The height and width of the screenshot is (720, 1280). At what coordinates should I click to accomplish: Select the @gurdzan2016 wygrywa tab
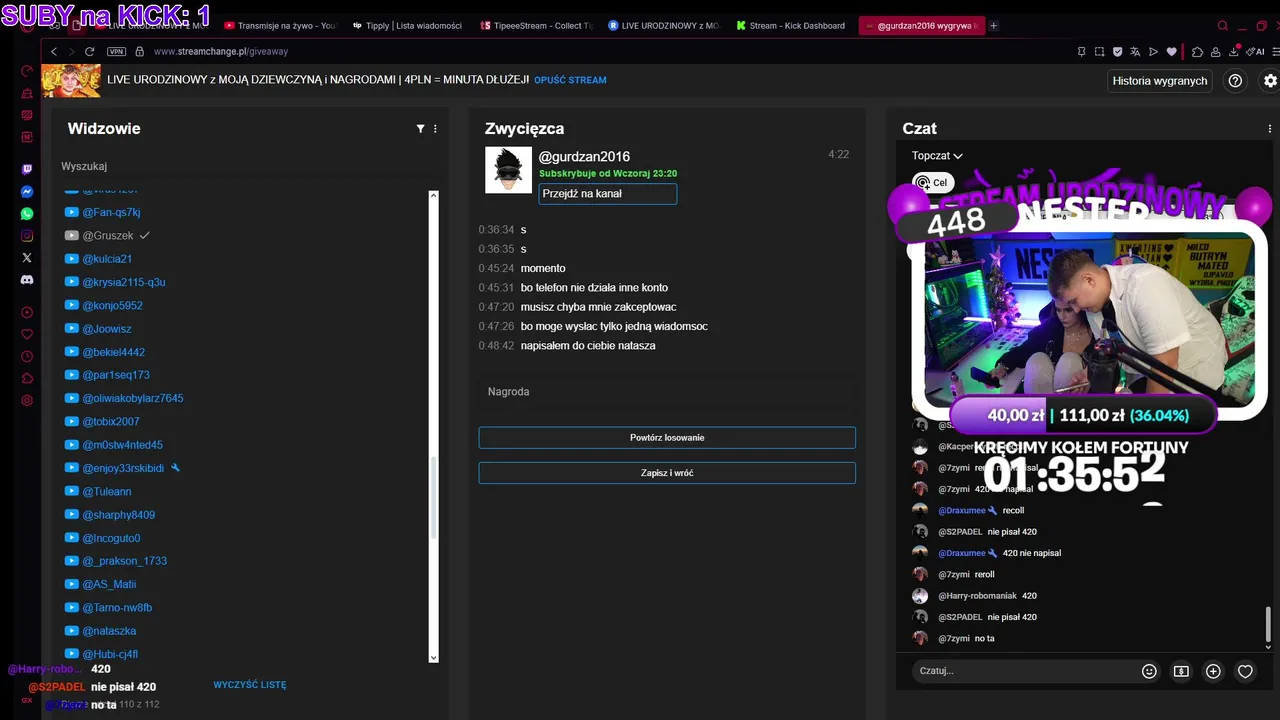pyautogui.click(x=920, y=25)
